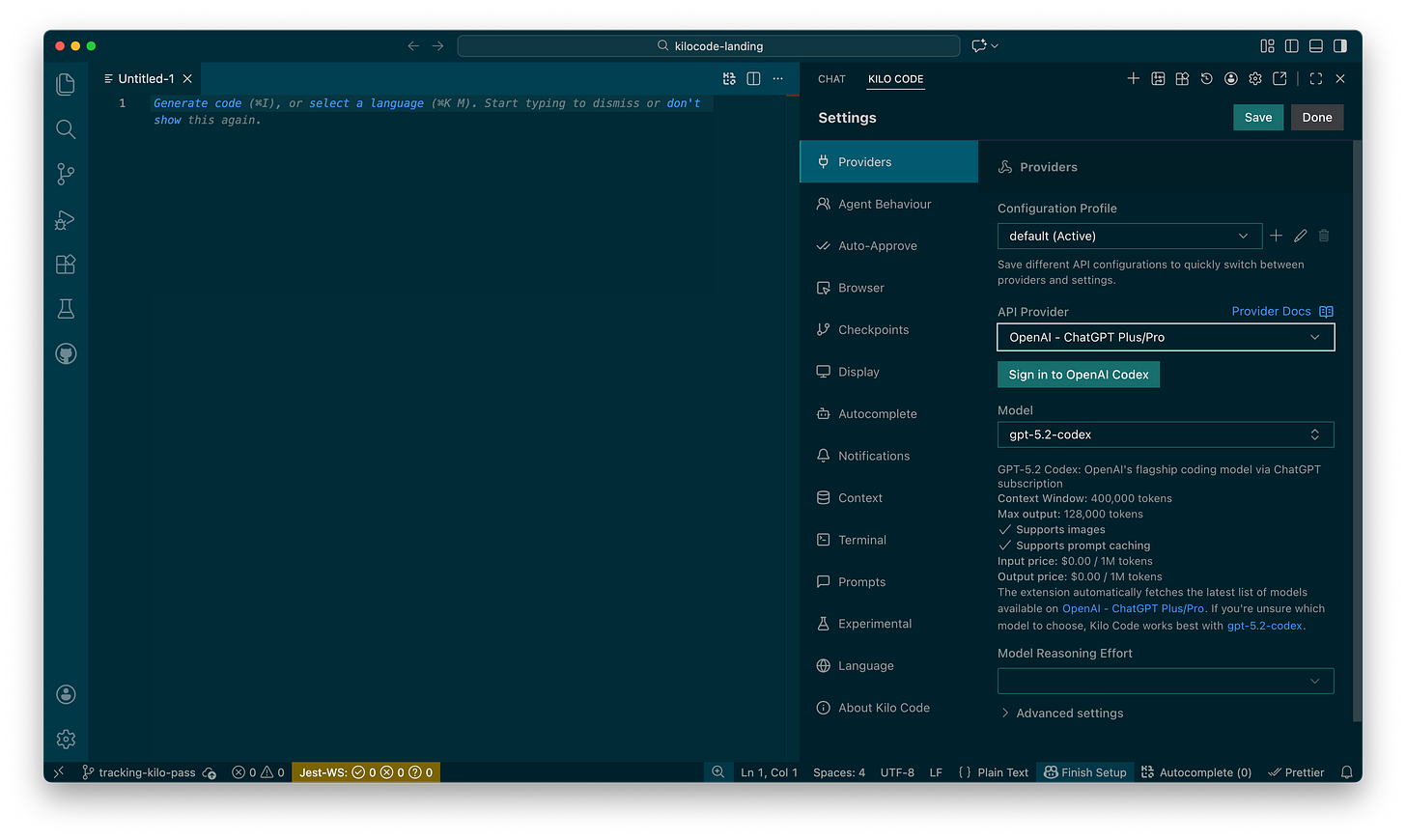
Task: Split the editor right
Action: 753,78
